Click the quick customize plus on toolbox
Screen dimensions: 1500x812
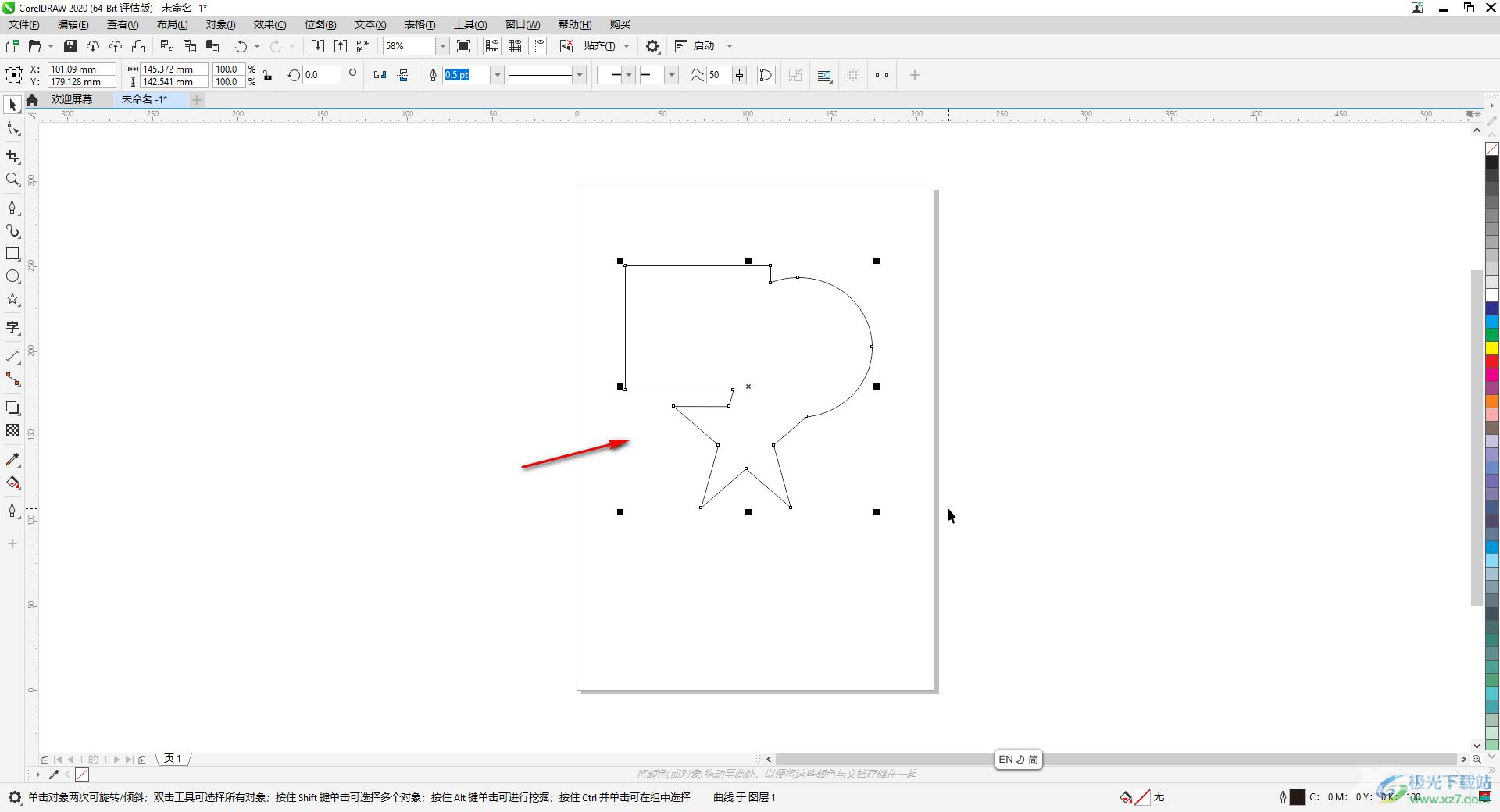12,543
